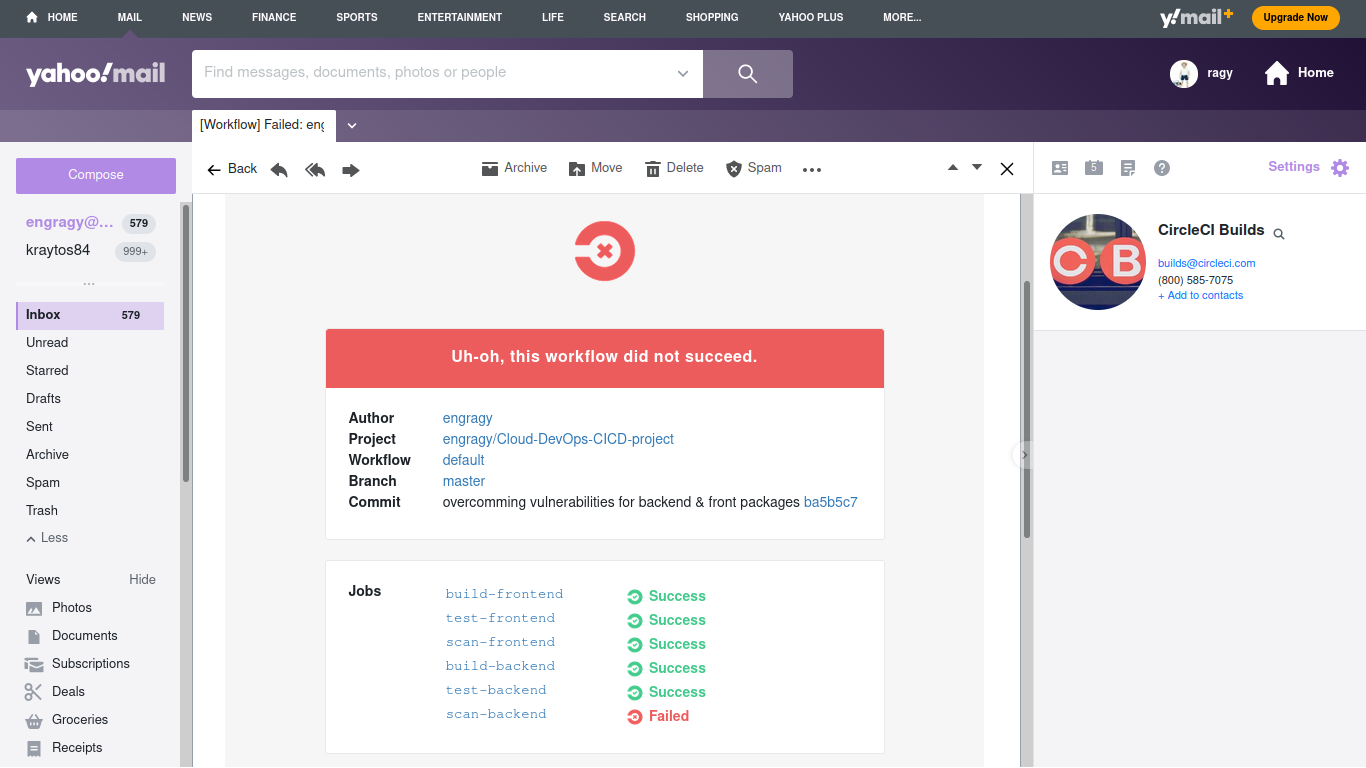Viewport: 1366px width, 768px height.
Task: Go back to the message list
Action: click(x=232, y=169)
